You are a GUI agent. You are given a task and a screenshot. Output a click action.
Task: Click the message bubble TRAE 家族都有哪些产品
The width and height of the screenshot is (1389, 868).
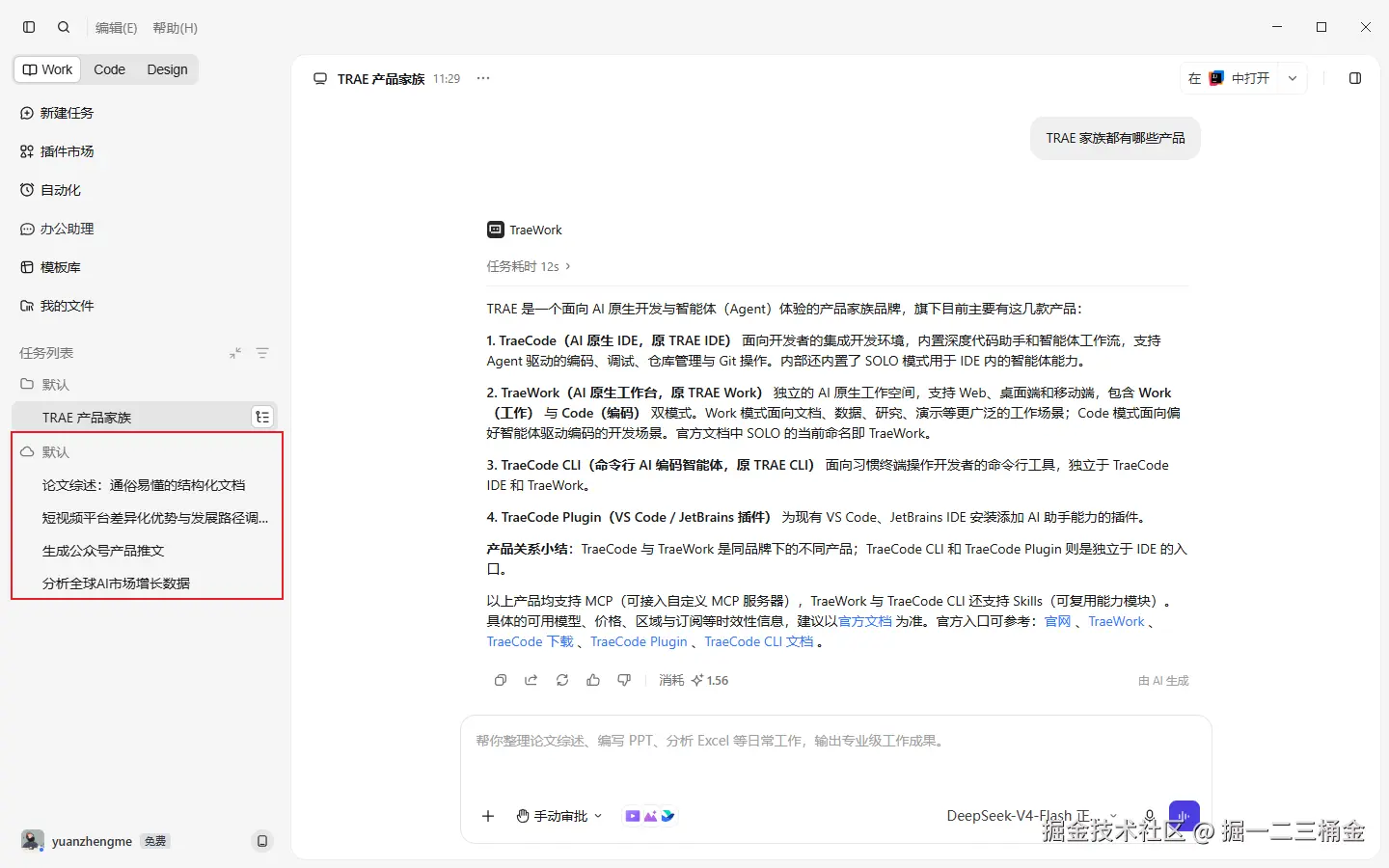tap(1116, 138)
